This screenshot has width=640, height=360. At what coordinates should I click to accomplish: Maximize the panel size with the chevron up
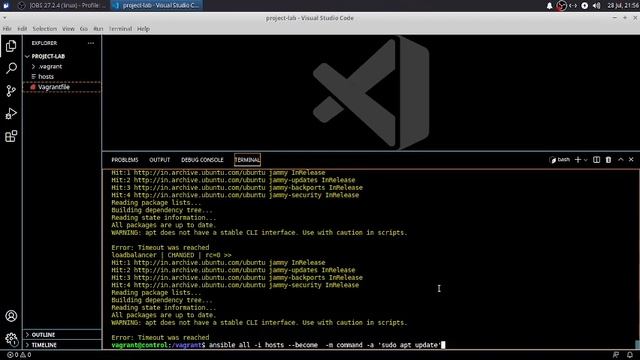point(620,160)
